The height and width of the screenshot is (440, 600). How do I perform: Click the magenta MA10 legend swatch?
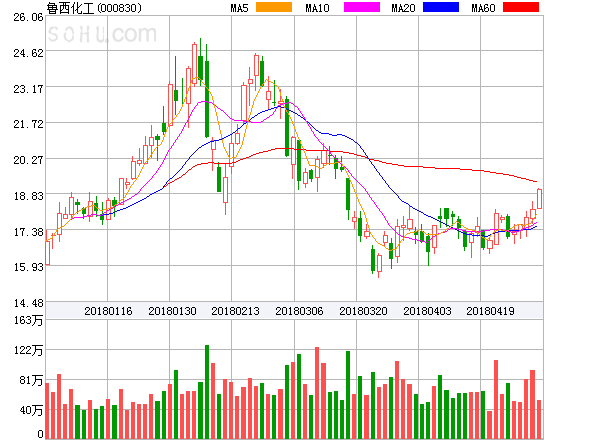point(362,7)
